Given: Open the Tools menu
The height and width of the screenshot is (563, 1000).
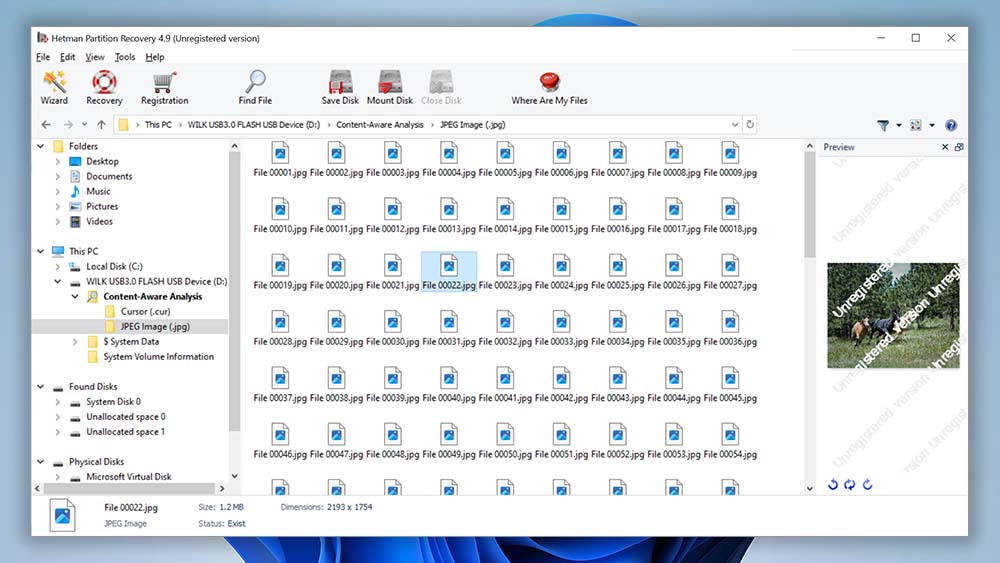Looking at the screenshot, I should [125, 57].
